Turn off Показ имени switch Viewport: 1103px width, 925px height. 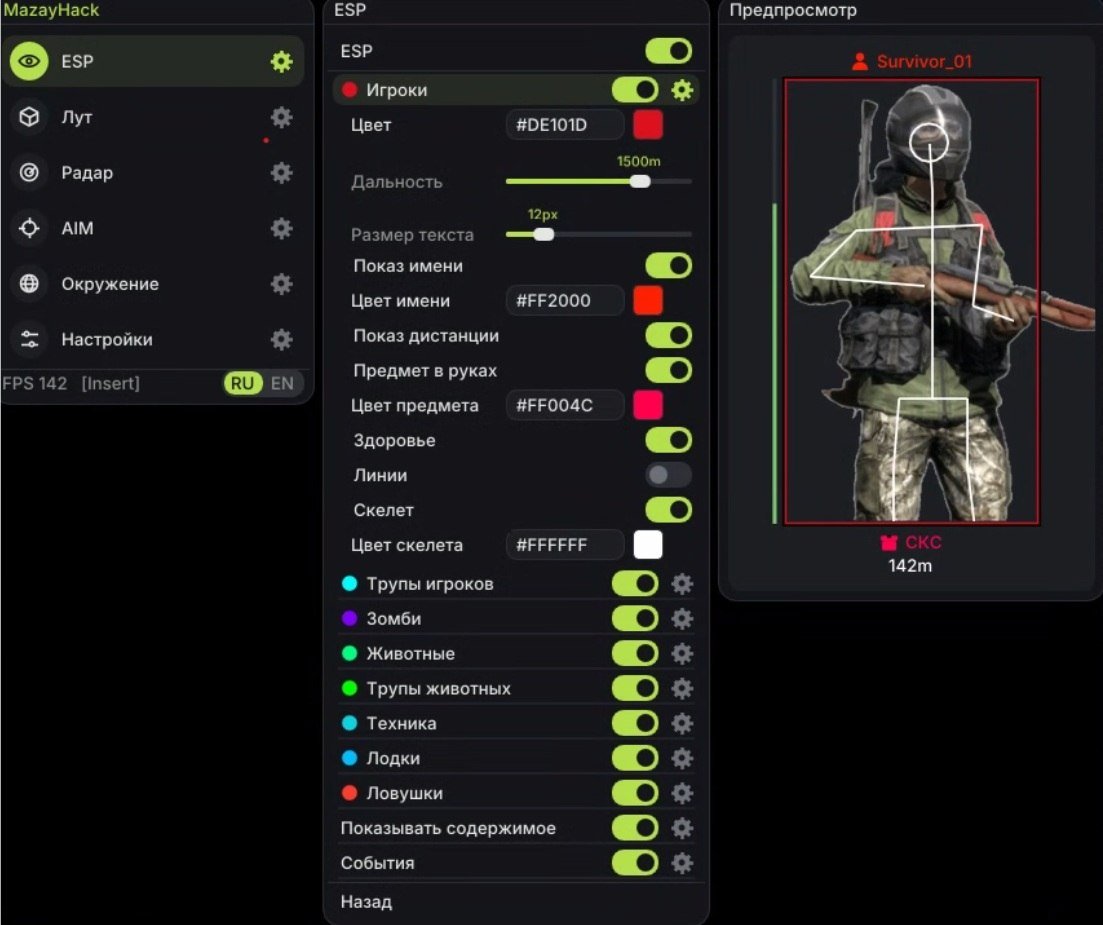668,266
